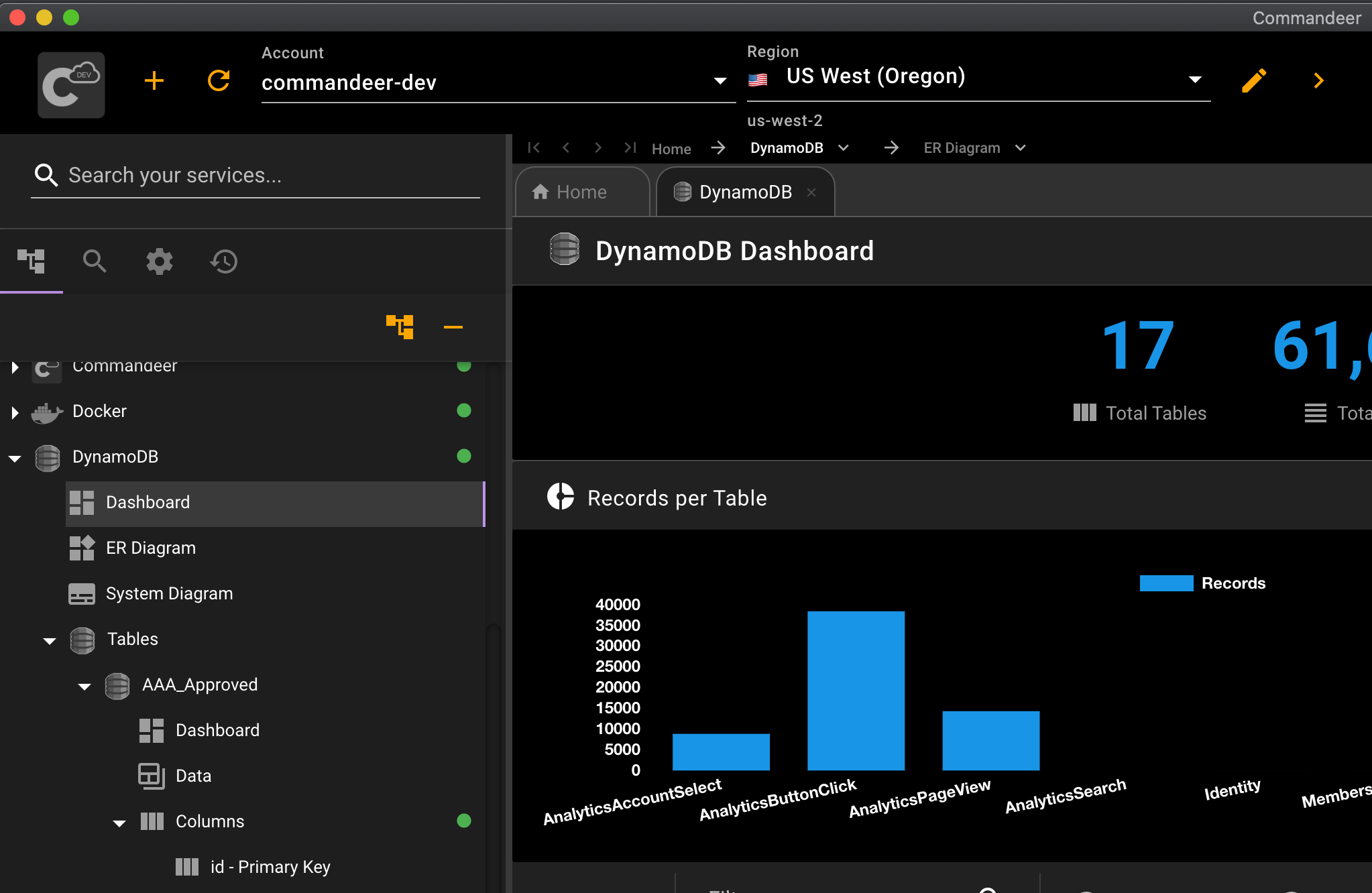Open the US West (Oregon) region dropdown
Viewport: 1372px width, 893px height.
click(1196, 79)
